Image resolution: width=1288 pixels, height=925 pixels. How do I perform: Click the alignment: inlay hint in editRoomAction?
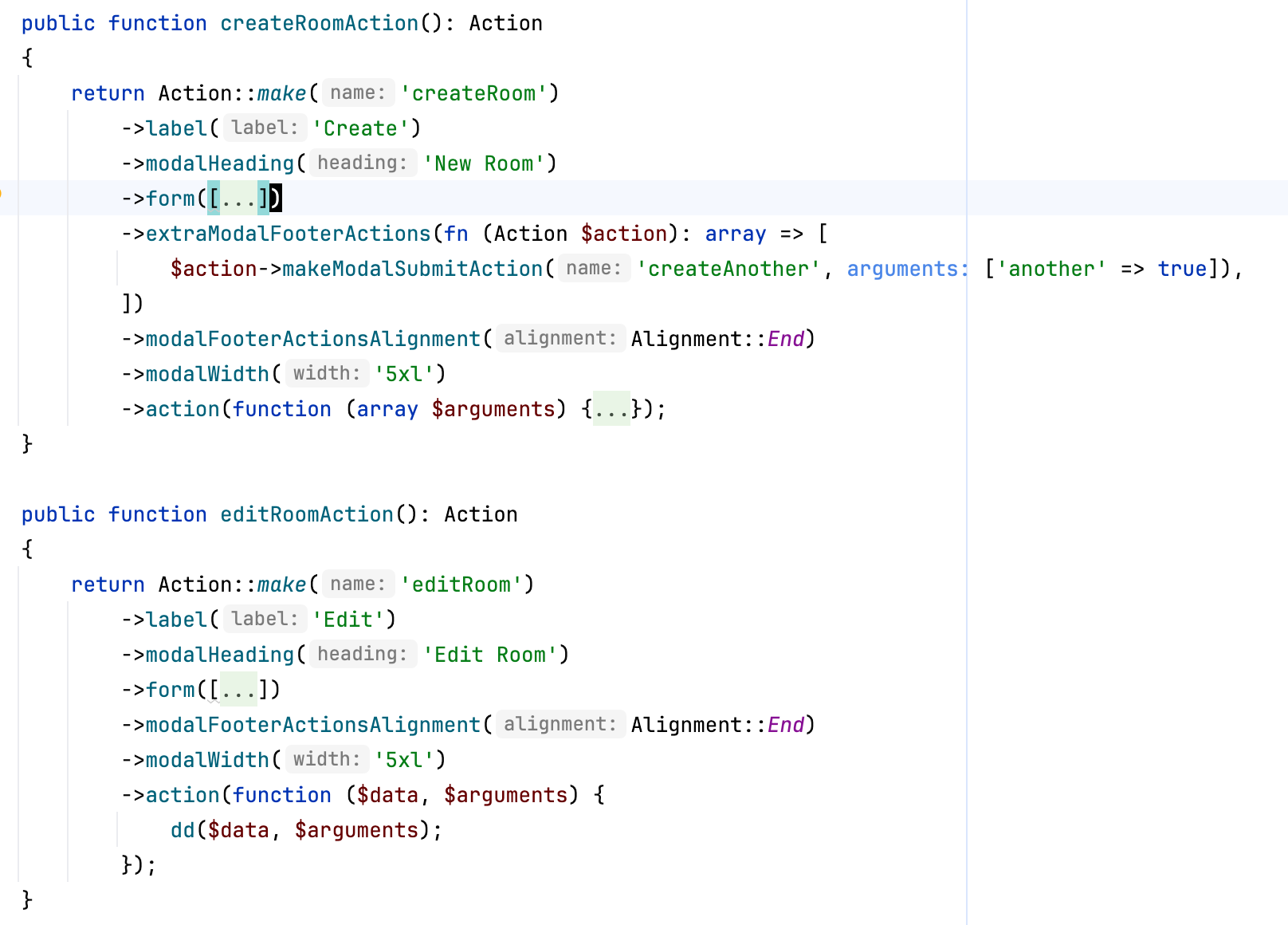coord(560,725)
